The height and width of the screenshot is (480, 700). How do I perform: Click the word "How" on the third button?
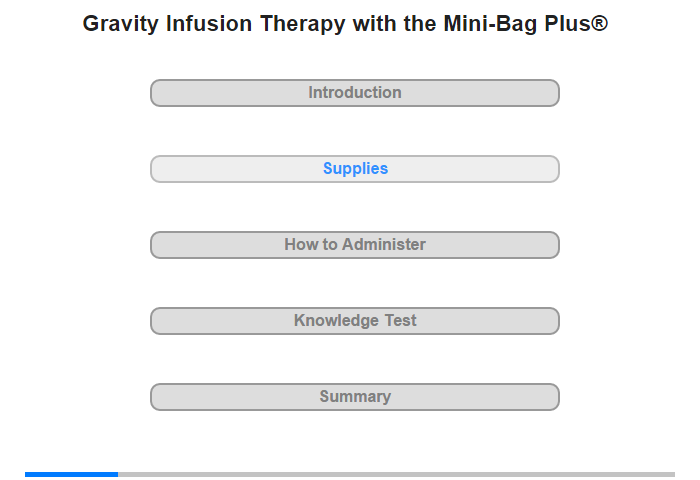coord(300,245)
